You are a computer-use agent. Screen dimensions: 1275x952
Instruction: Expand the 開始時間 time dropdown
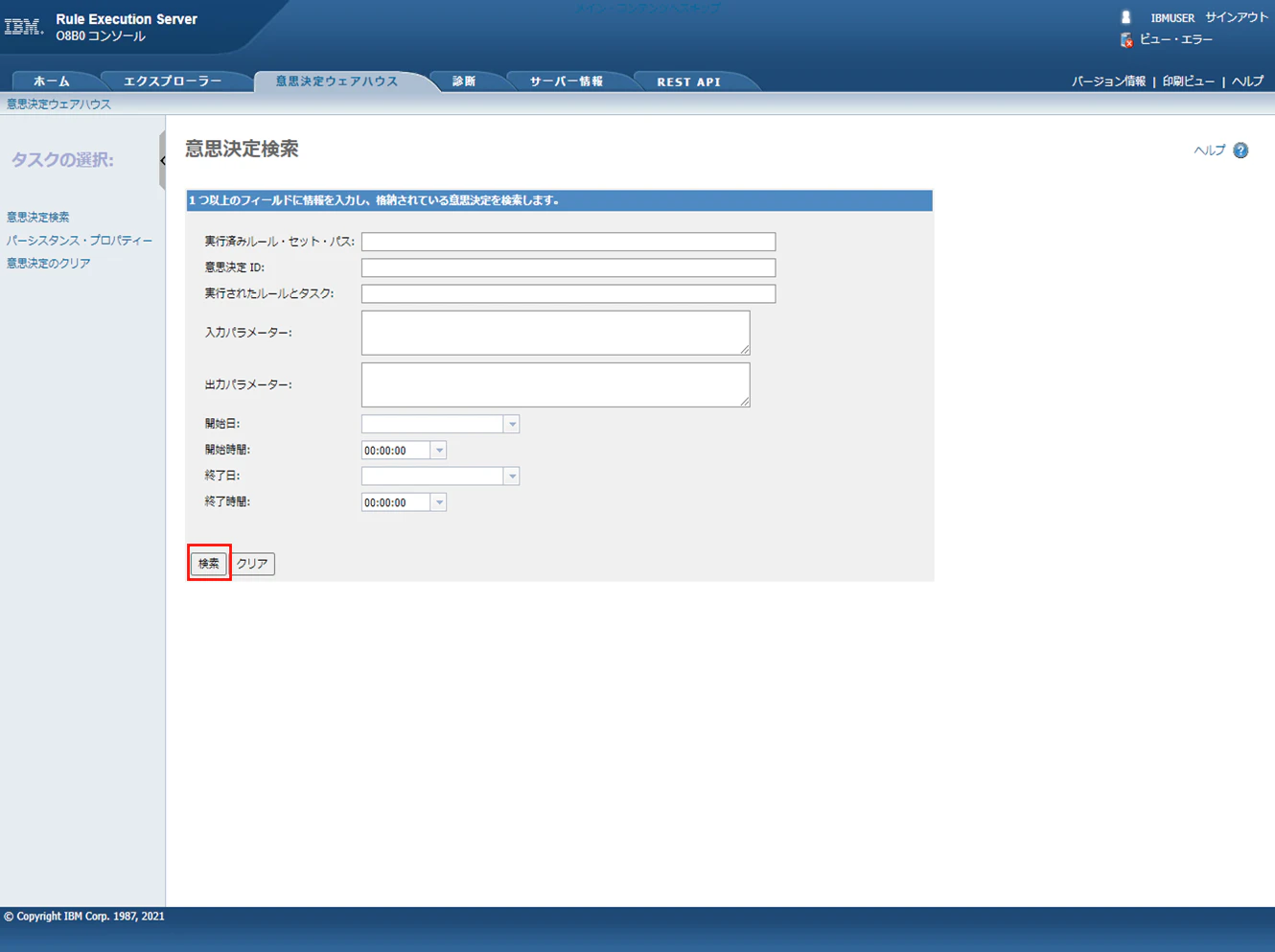point(439,451)
